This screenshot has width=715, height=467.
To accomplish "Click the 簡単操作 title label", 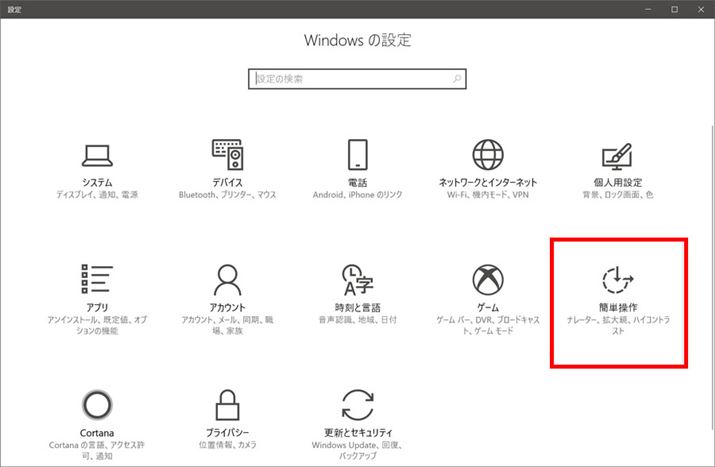I will (x=617, y=307).
